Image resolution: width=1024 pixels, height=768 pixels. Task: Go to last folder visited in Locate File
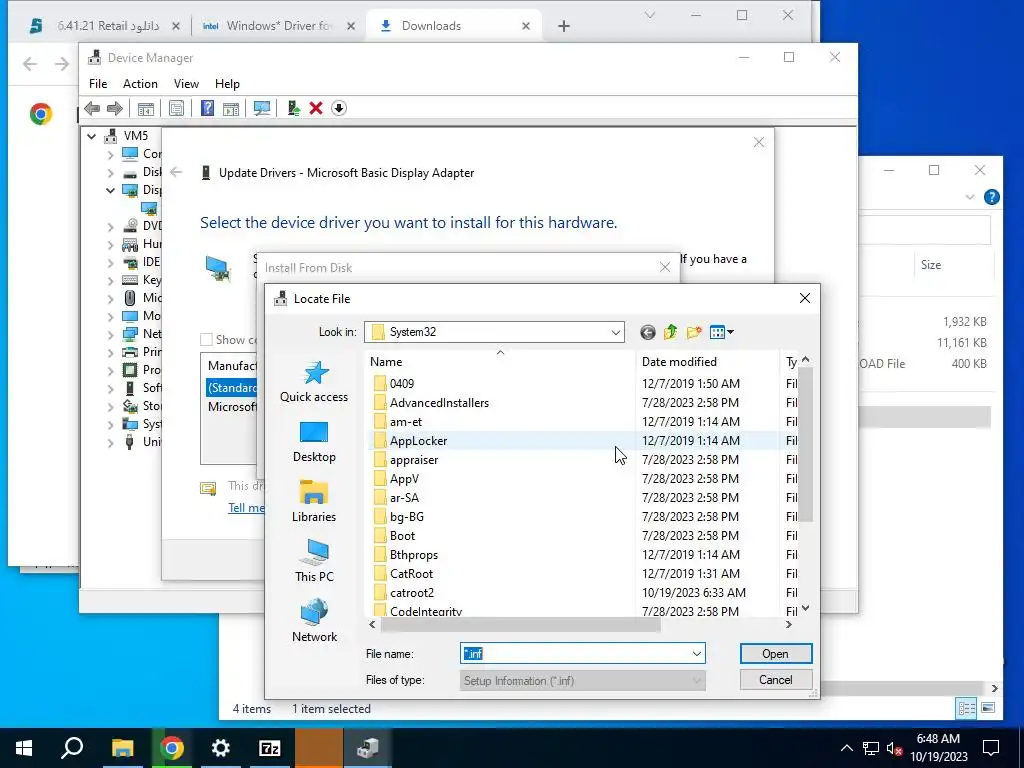[647, 332]
